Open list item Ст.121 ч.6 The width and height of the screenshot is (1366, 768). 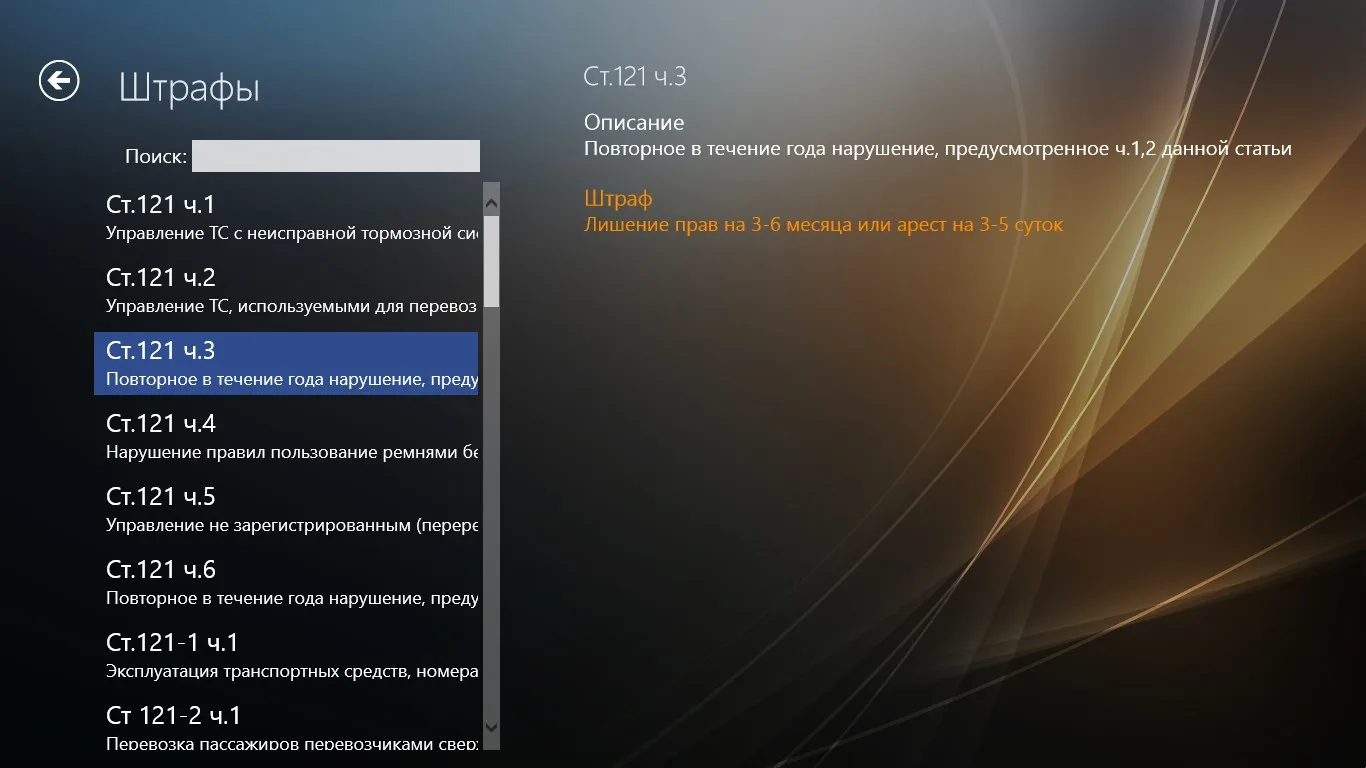click(286, 583)
